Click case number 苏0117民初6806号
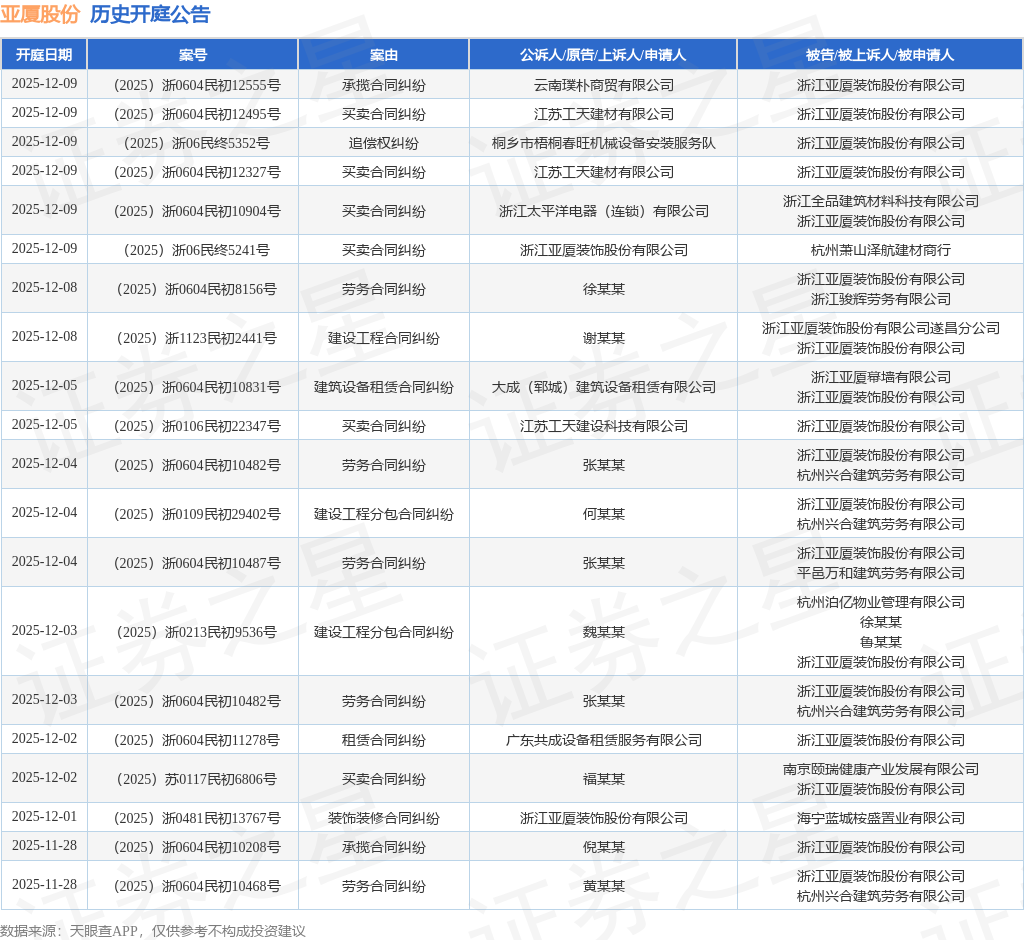Image resolution: width=1024 pixels, height=940 pixels. 197,779
